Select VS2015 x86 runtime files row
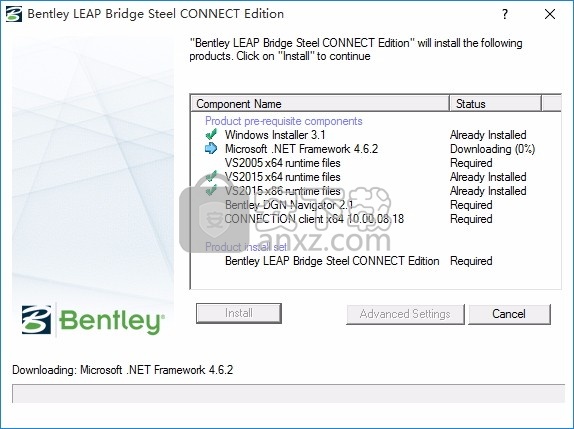The image size is (574, 429). click(x=376, y=191)
